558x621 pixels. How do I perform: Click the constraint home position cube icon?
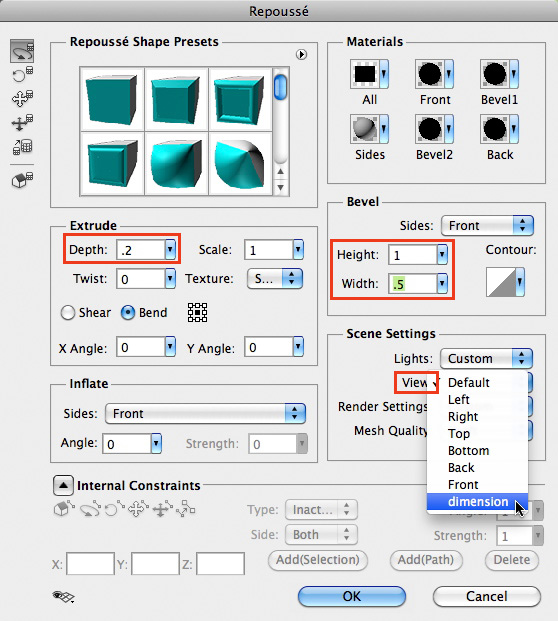(x=64, y=509)
